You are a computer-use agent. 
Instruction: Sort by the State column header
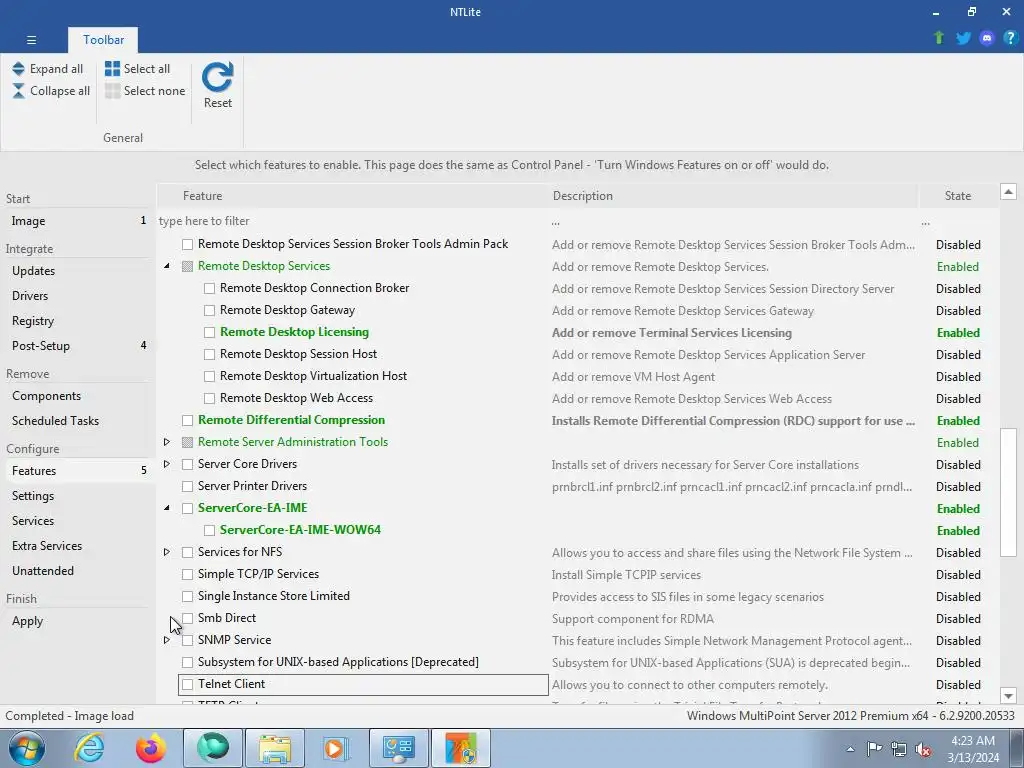(958, 196)
